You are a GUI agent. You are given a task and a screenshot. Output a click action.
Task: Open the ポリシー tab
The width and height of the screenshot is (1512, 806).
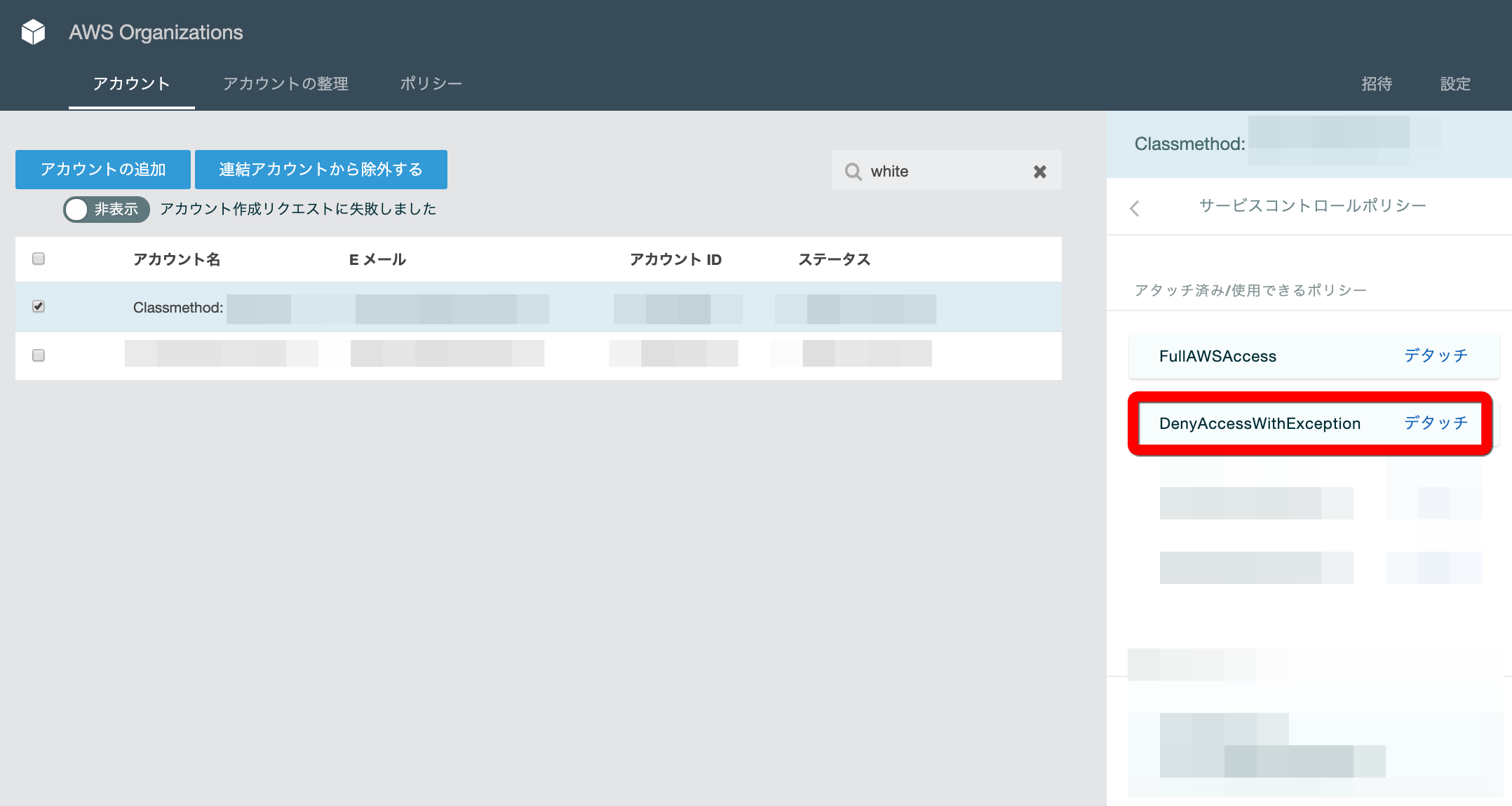(x=430, y=83)
